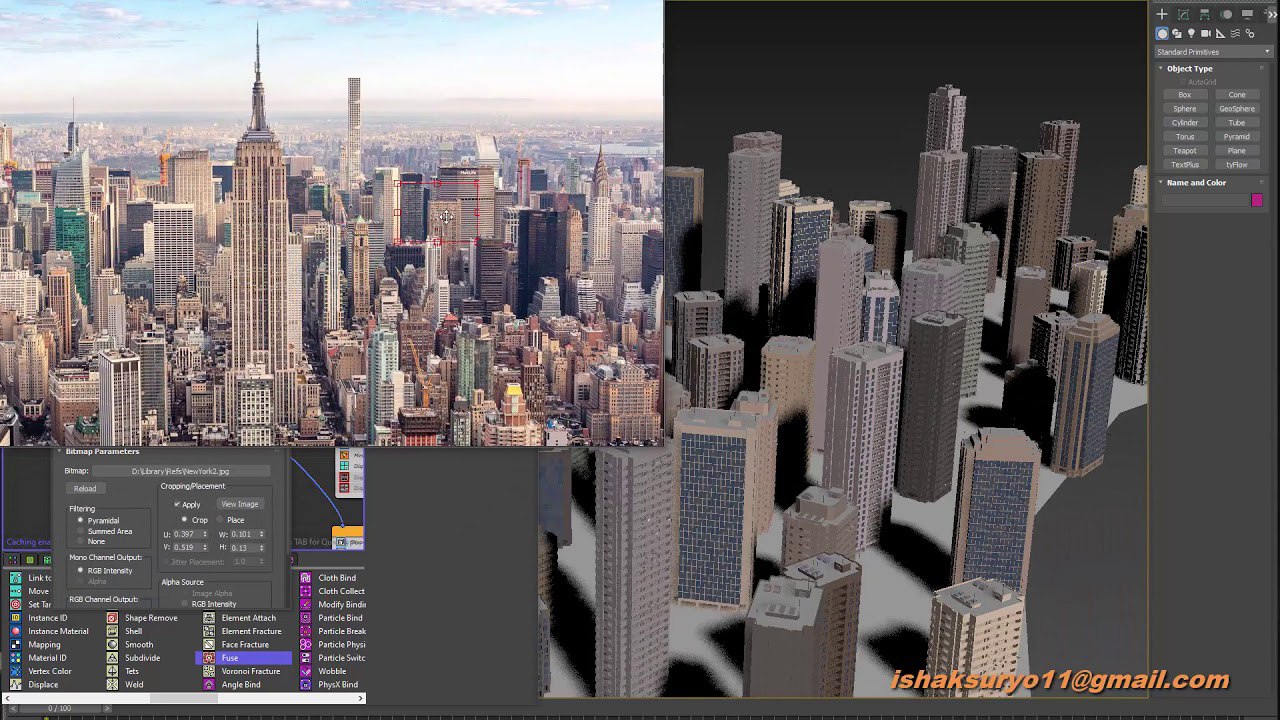Viewport: 1280px width, 720px height.
Task: Open the NewYork2.jpg bitmap path button
Action: [x=180, y=471]
